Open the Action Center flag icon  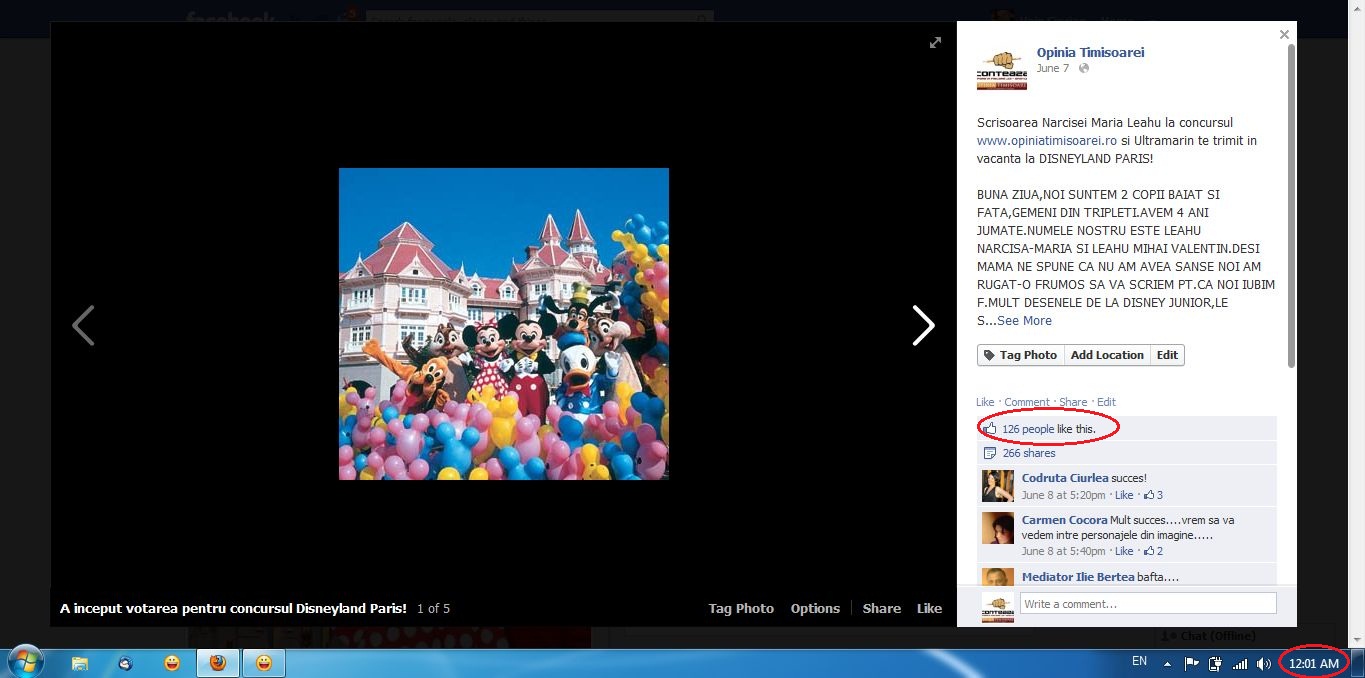click(1192, 663)
